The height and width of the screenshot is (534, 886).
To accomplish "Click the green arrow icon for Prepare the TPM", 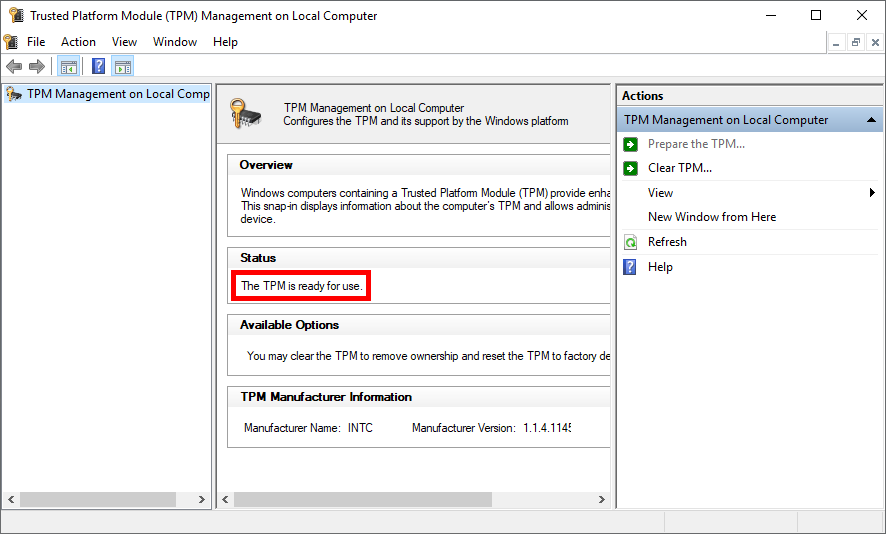I will coord(631,144).
